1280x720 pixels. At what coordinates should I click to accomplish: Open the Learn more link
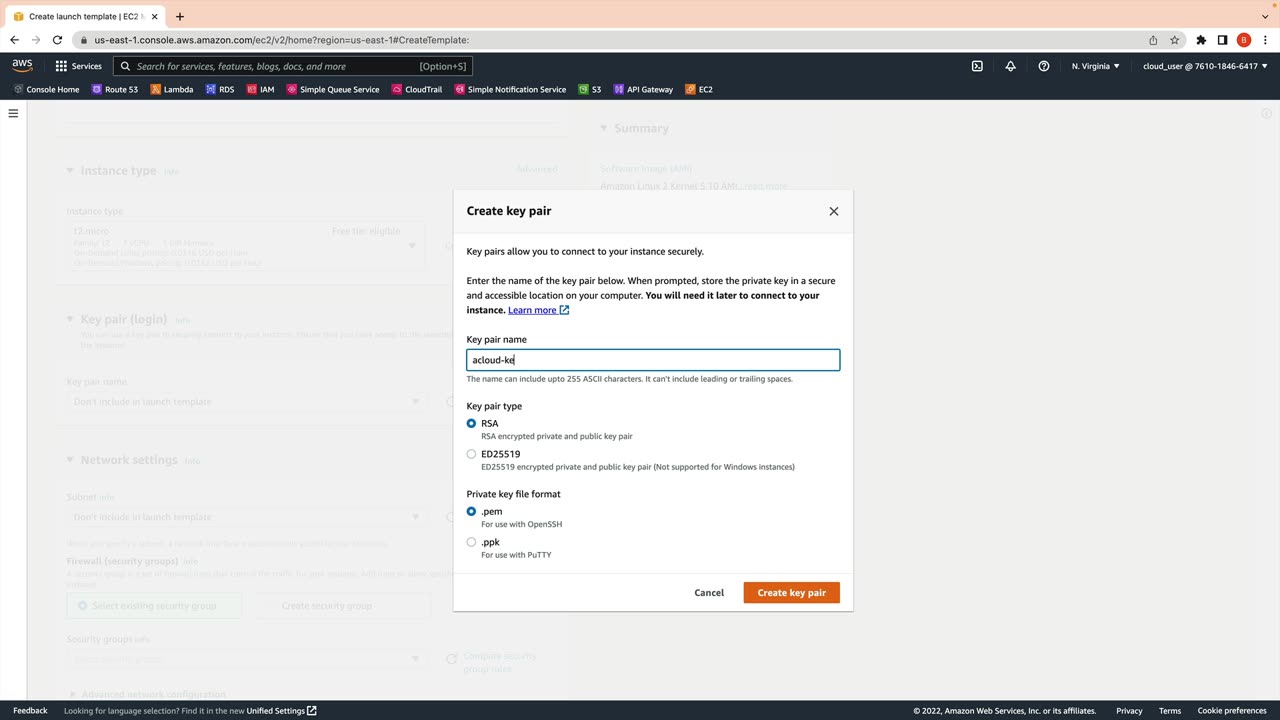538,310
